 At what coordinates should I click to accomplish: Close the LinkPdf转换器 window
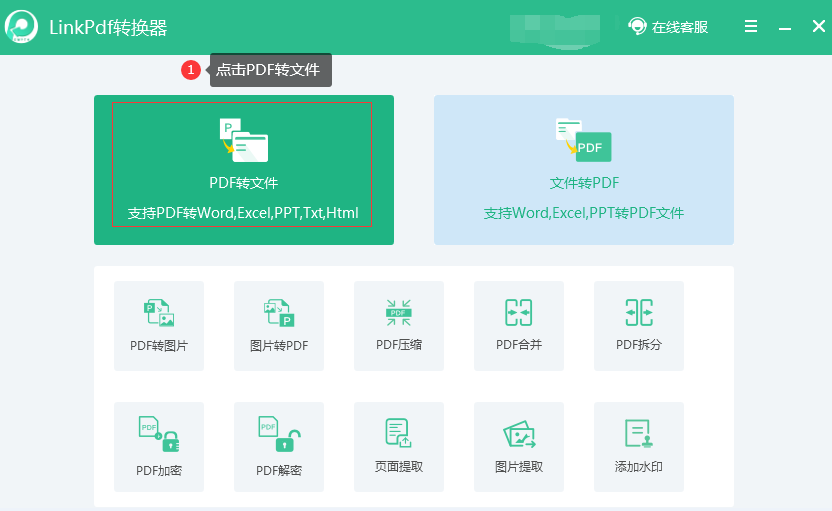coord(819,26)
